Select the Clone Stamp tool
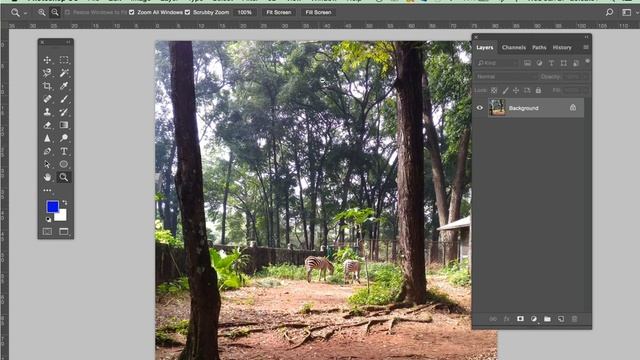Screen dimensions: 640x360 (x=47, y=112)
